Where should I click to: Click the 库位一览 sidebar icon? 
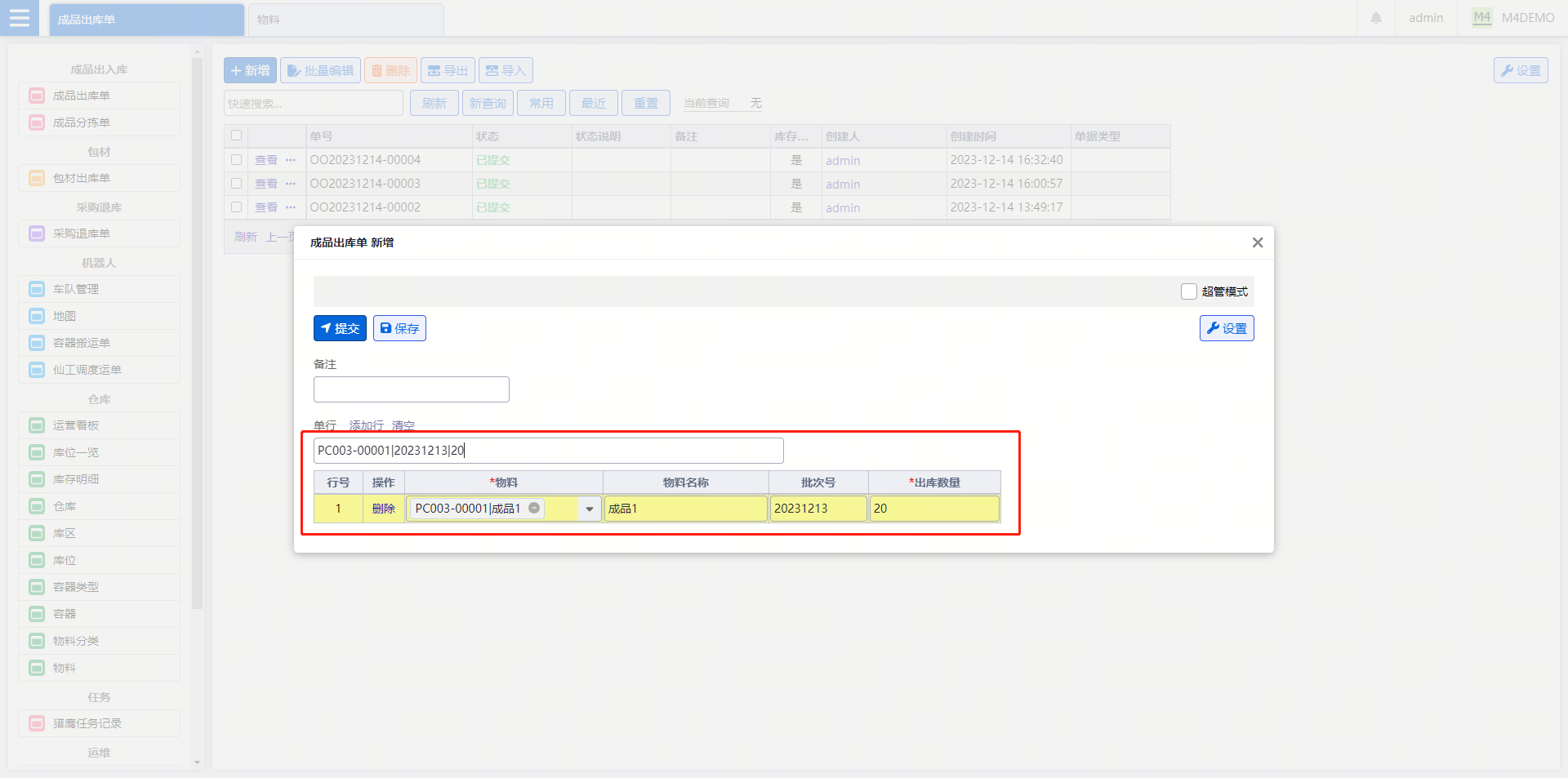click(x=37, y=452)
